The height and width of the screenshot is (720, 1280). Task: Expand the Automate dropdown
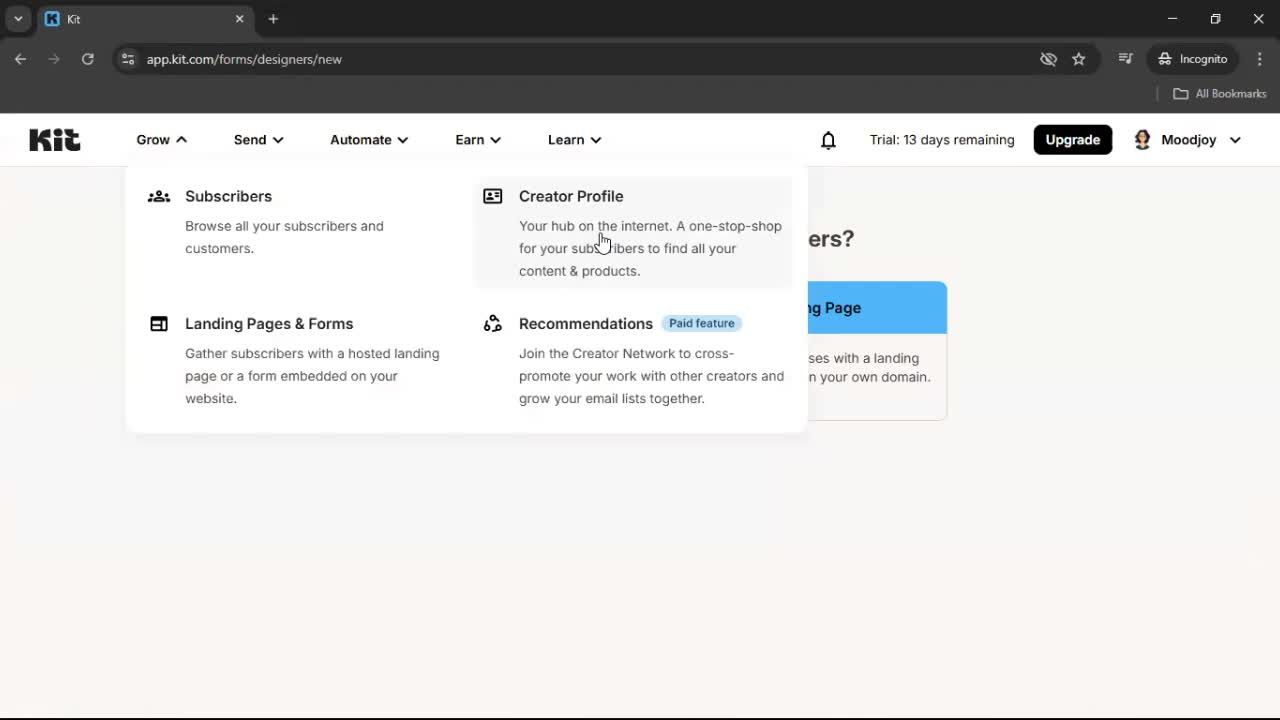(x=368, y=139)
